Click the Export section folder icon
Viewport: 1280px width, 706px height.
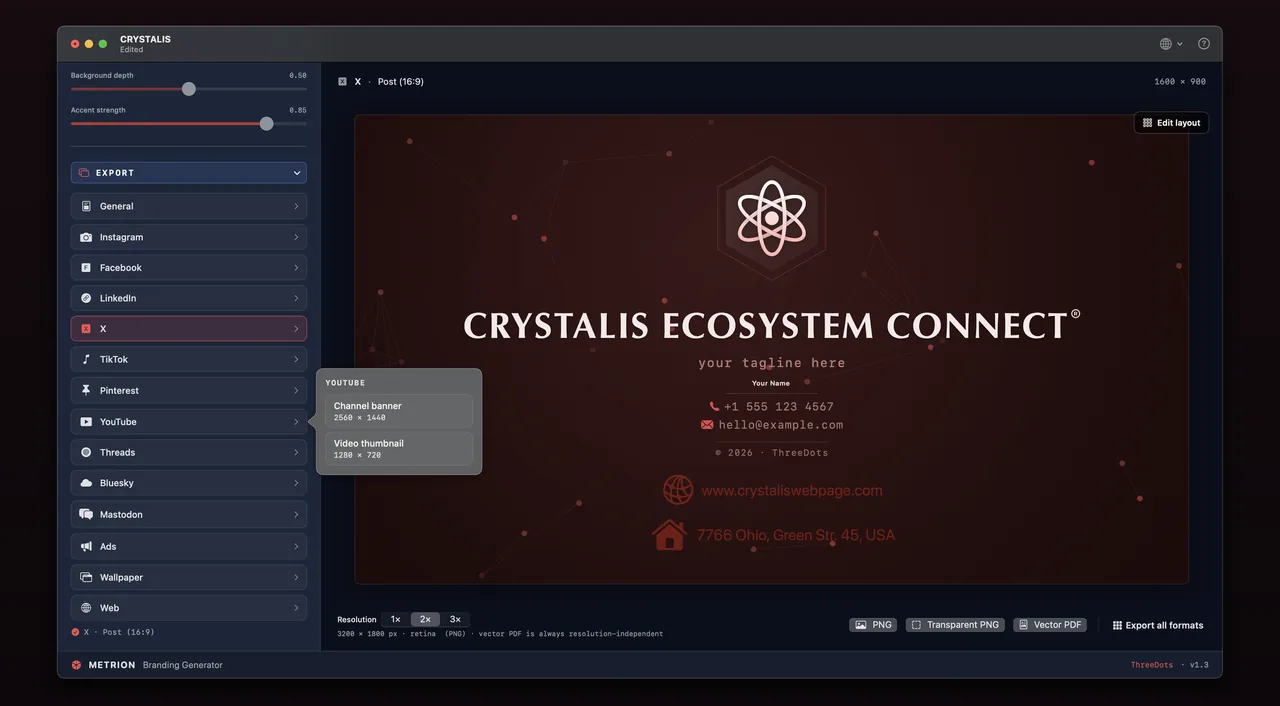pos(85,173)
